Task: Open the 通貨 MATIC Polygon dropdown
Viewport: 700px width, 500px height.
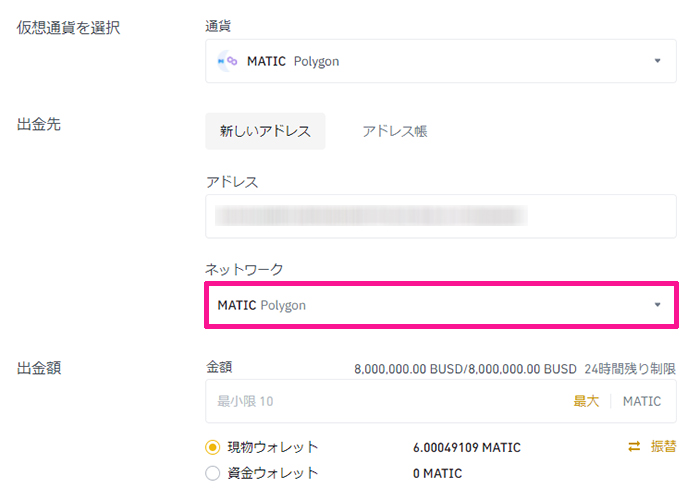Action: [441, 61]
